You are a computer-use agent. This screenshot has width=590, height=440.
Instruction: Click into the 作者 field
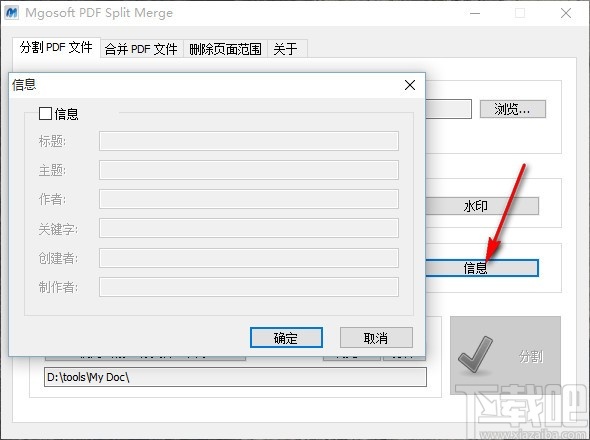tap(249, 199)
